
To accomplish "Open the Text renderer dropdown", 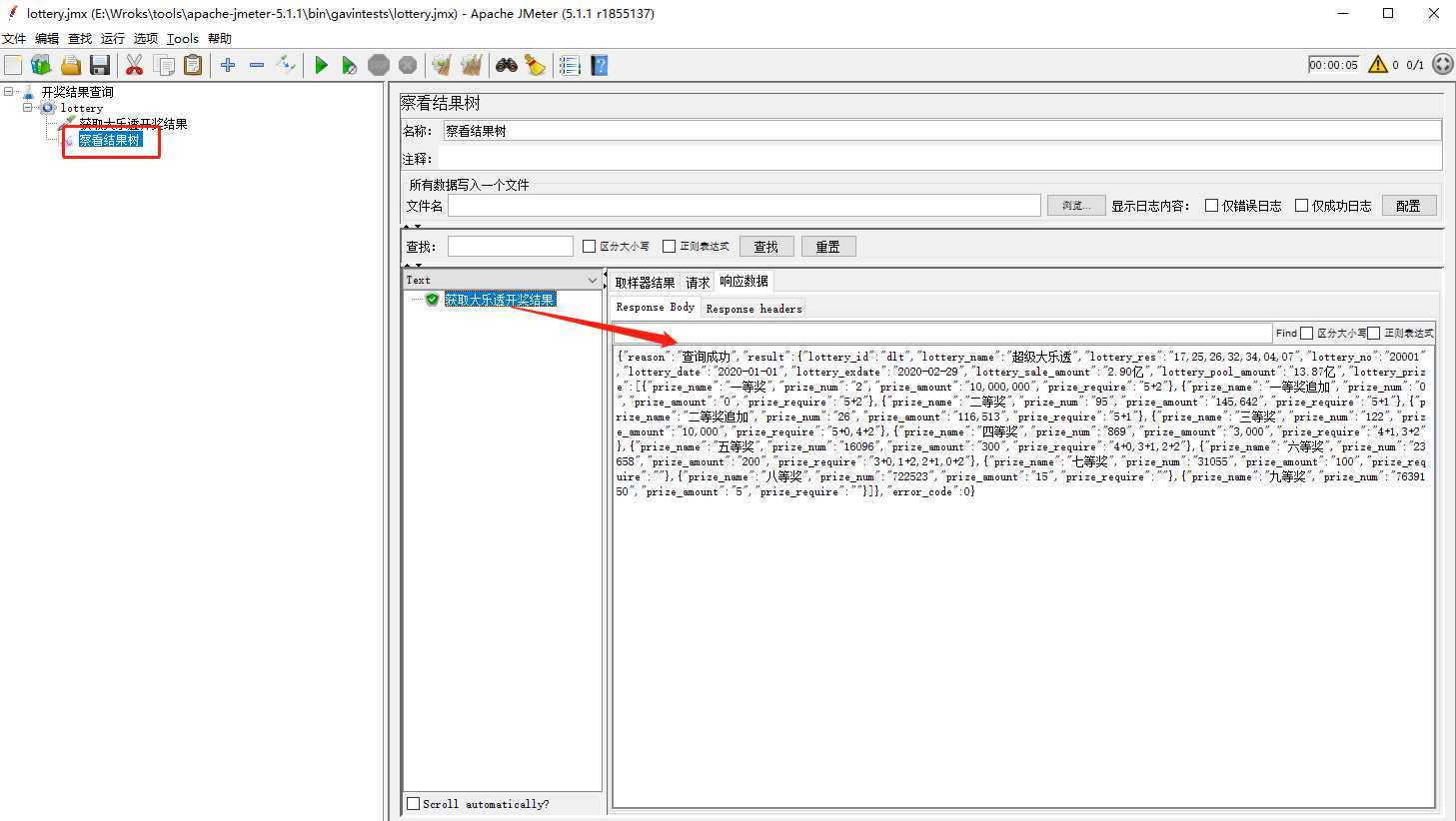I will click(x=502, y=280).
